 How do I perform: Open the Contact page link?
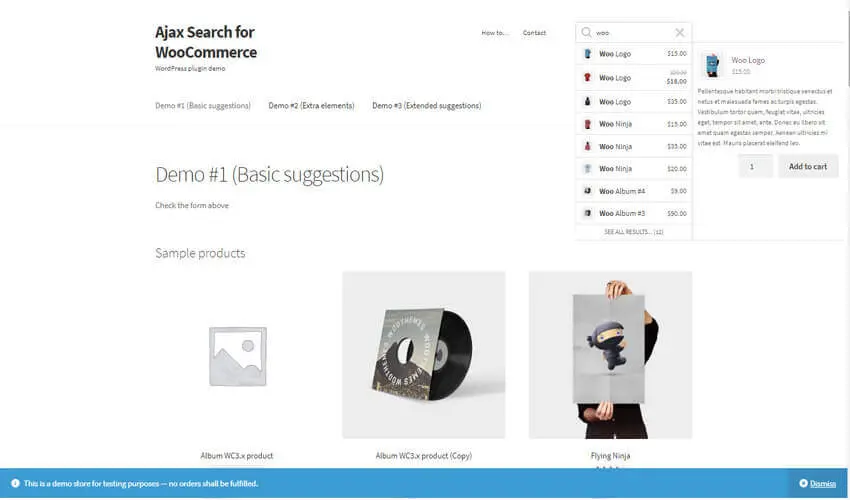click(x=534, y=33)
